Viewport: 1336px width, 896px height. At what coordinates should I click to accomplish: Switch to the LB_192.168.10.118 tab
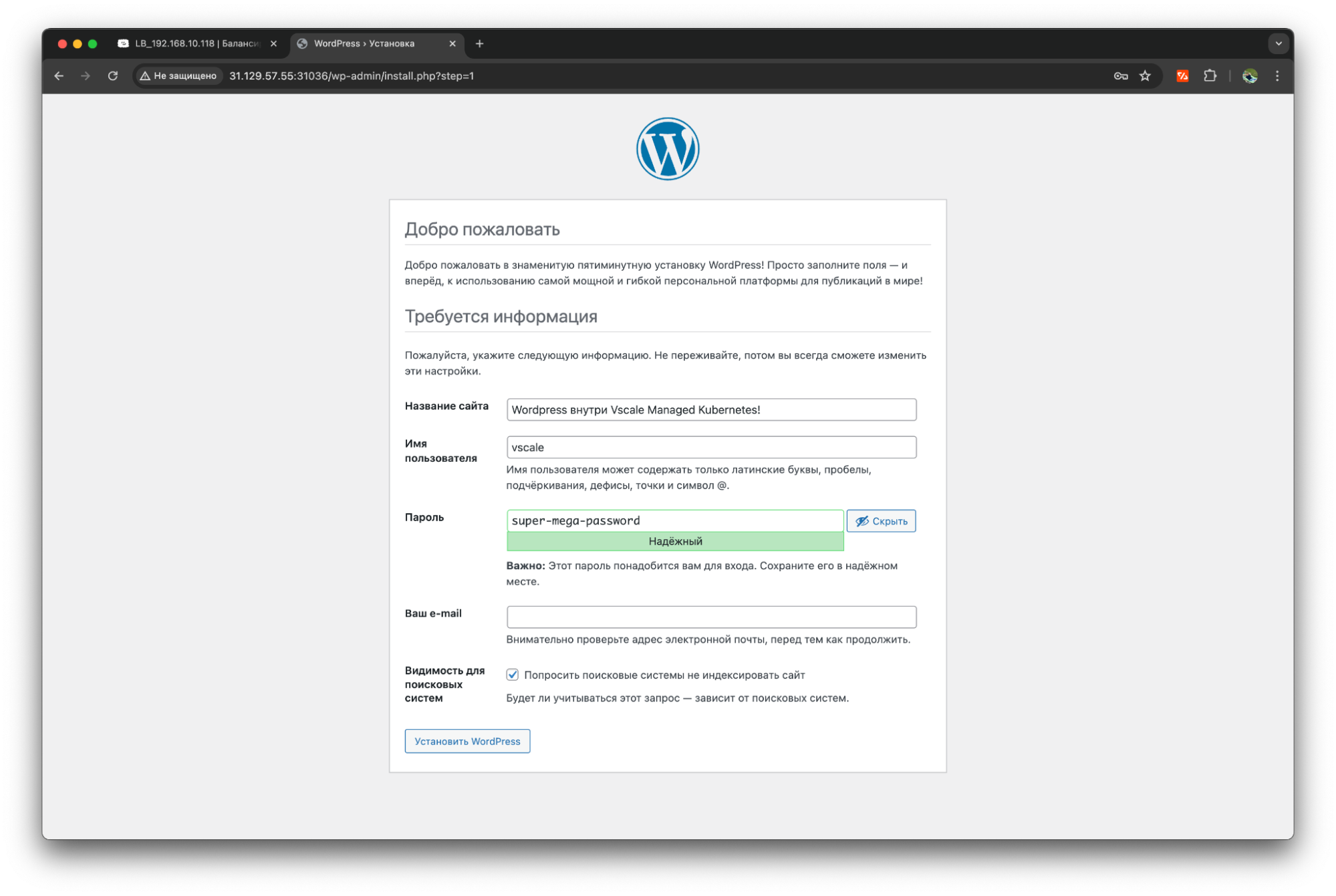[197, 44]
